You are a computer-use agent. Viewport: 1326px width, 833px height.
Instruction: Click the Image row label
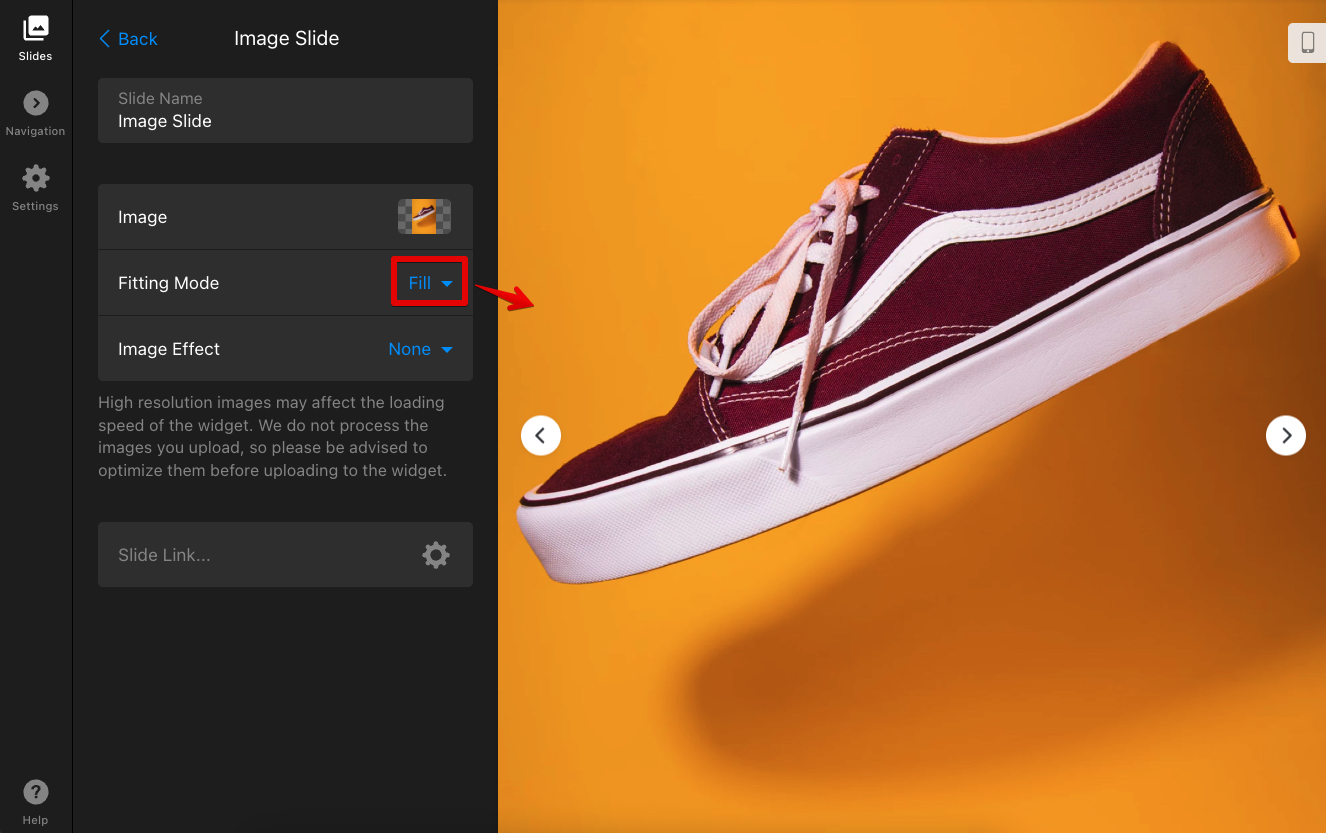142,217
